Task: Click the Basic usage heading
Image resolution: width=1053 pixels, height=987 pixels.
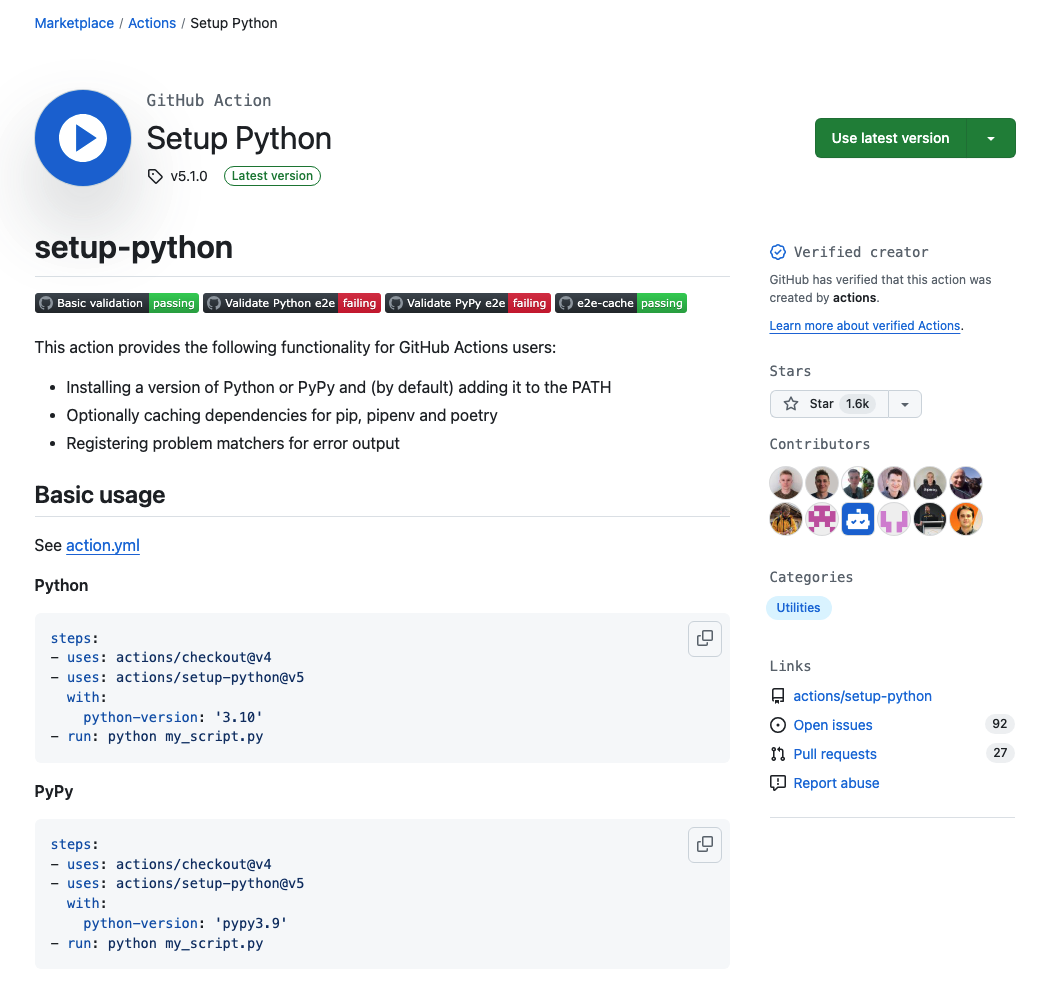Action: (x=100, y=495)
